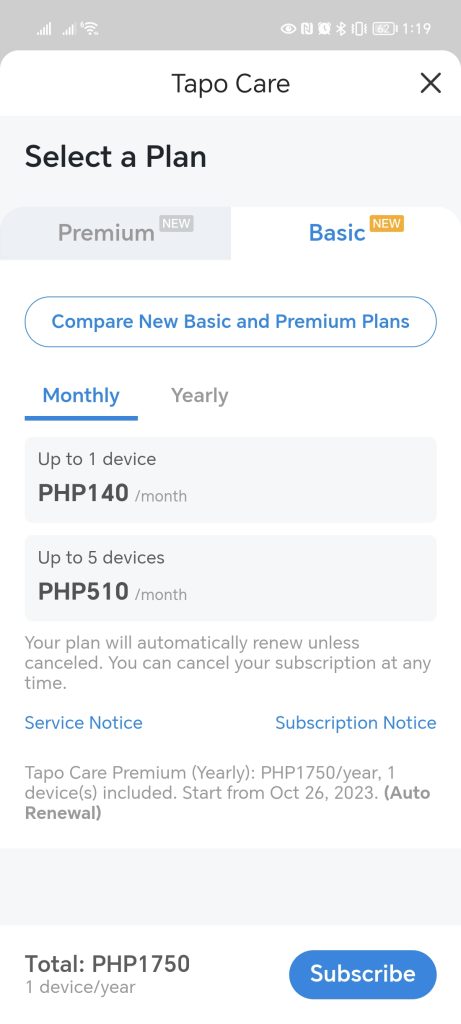The width and height of the screenshot is (461, 1024).
Task: Choose the Monthly billing tab
Action: coord(81,396)
